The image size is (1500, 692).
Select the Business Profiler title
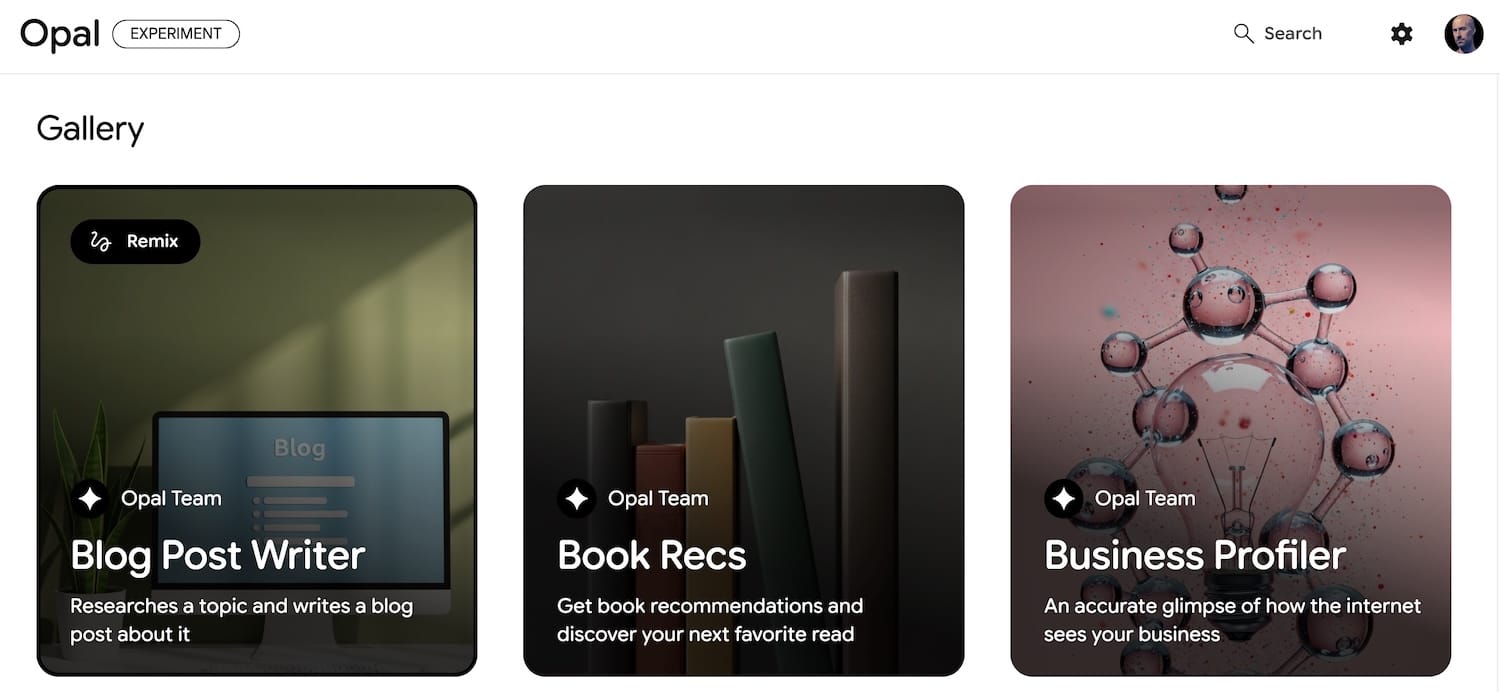[1195, 555]
